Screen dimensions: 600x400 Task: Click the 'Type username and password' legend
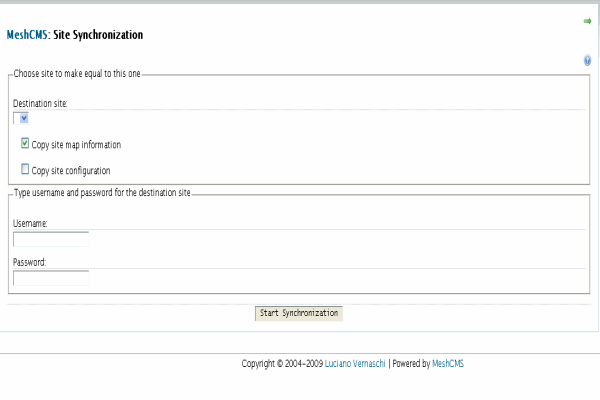tap(102, 193)
